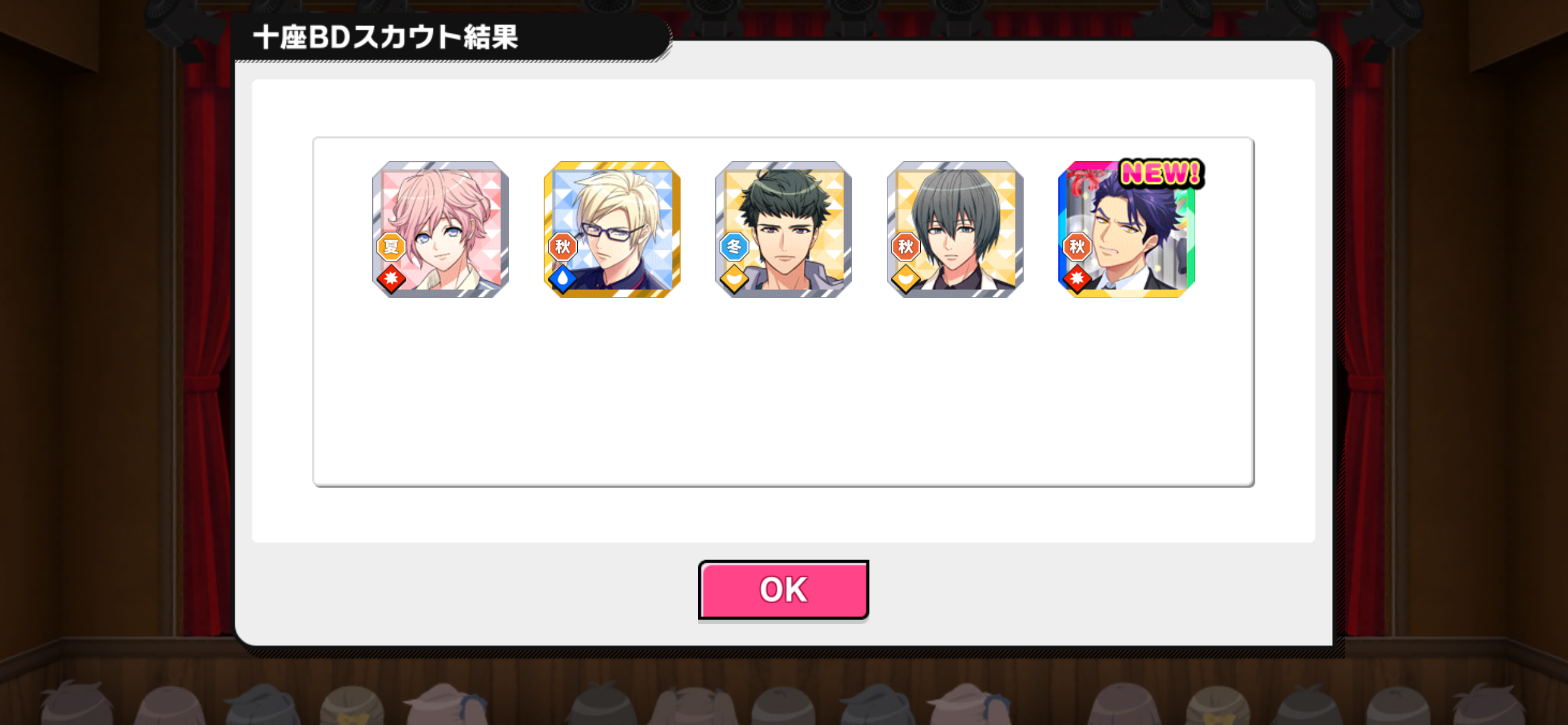This screenshot has width=1568, height=725.
Task: Click the autumn 秋 badge on blond card
Action: click(563, 247)
